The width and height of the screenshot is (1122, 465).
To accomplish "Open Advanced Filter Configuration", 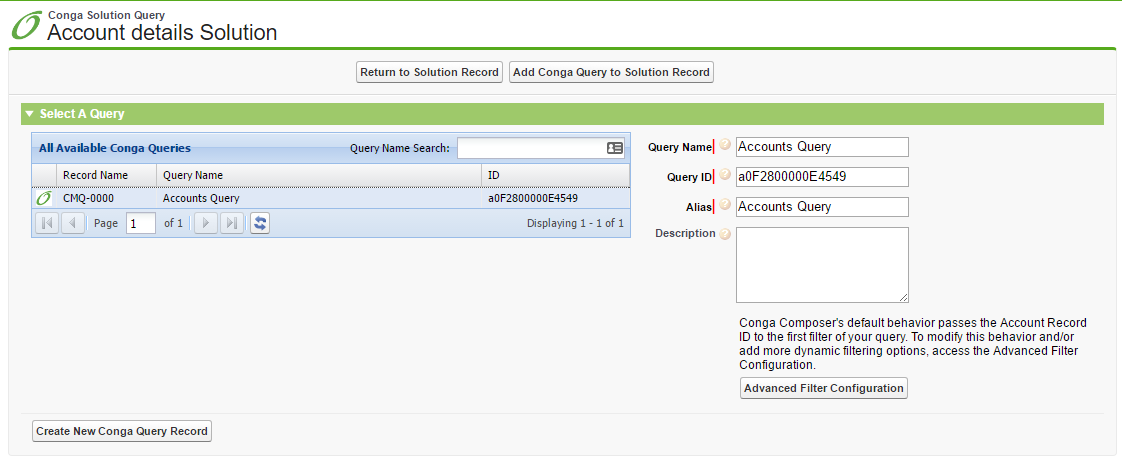I will point(823,388).
